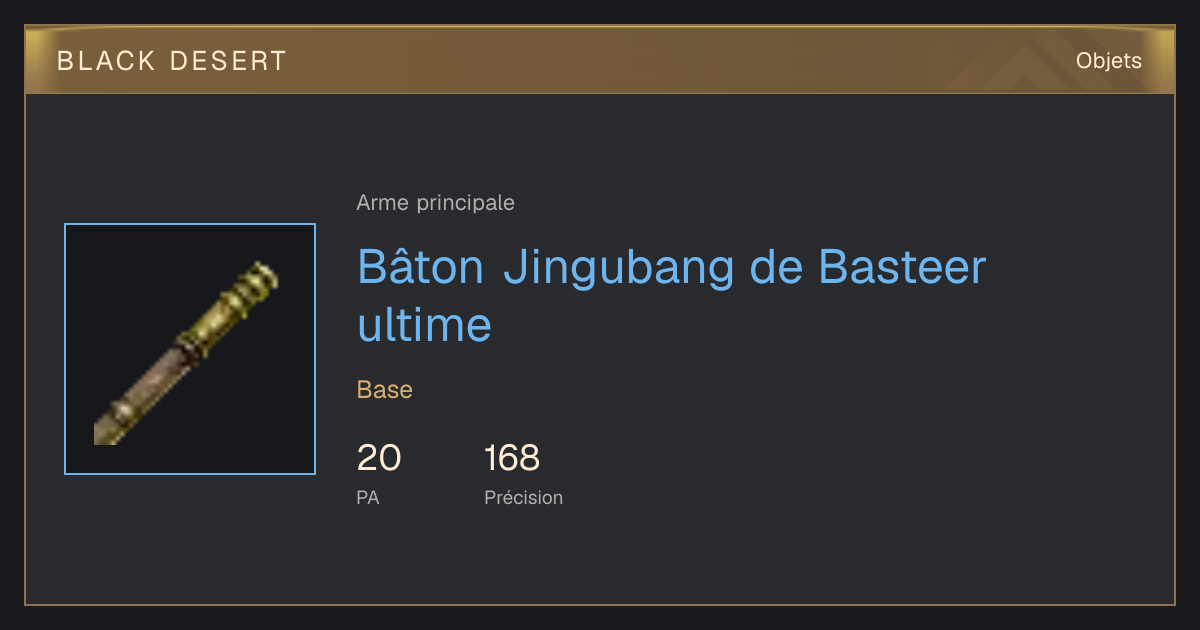Select the Précision value 168
Viewport: 1200px width, 630px height.
512,458
